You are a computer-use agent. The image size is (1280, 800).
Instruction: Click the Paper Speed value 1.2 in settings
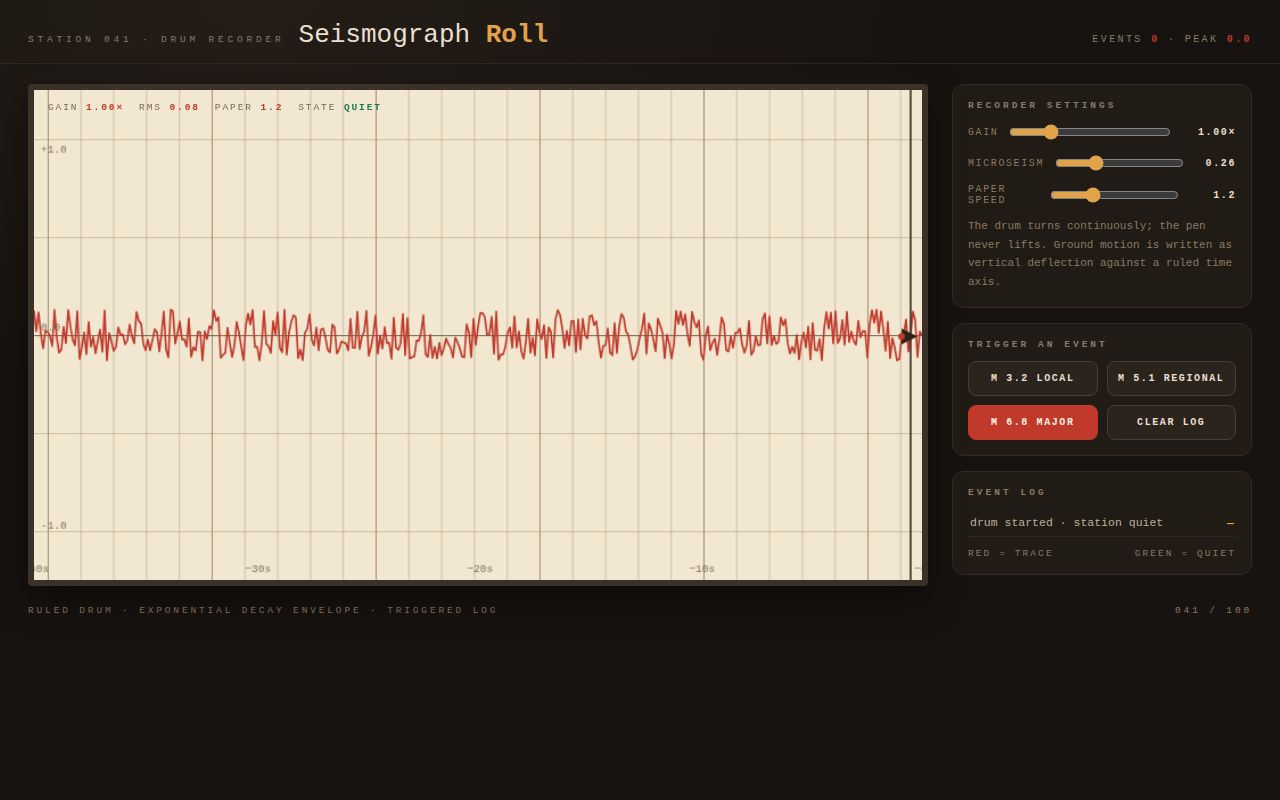coord(1224,195)
